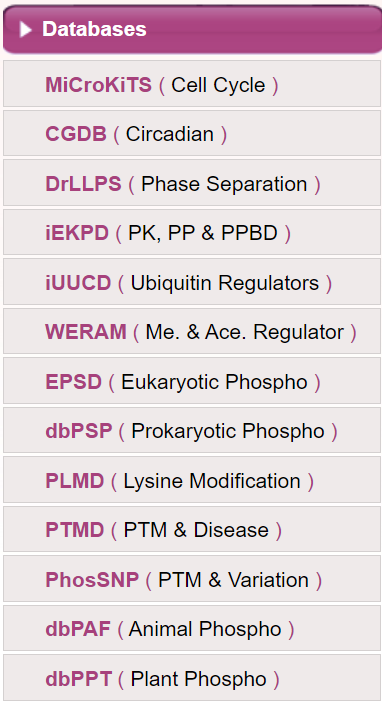The height and width of the screenshot is (705, 382).
Task: Click the bold WERAM name text
Action: point(86,332)
